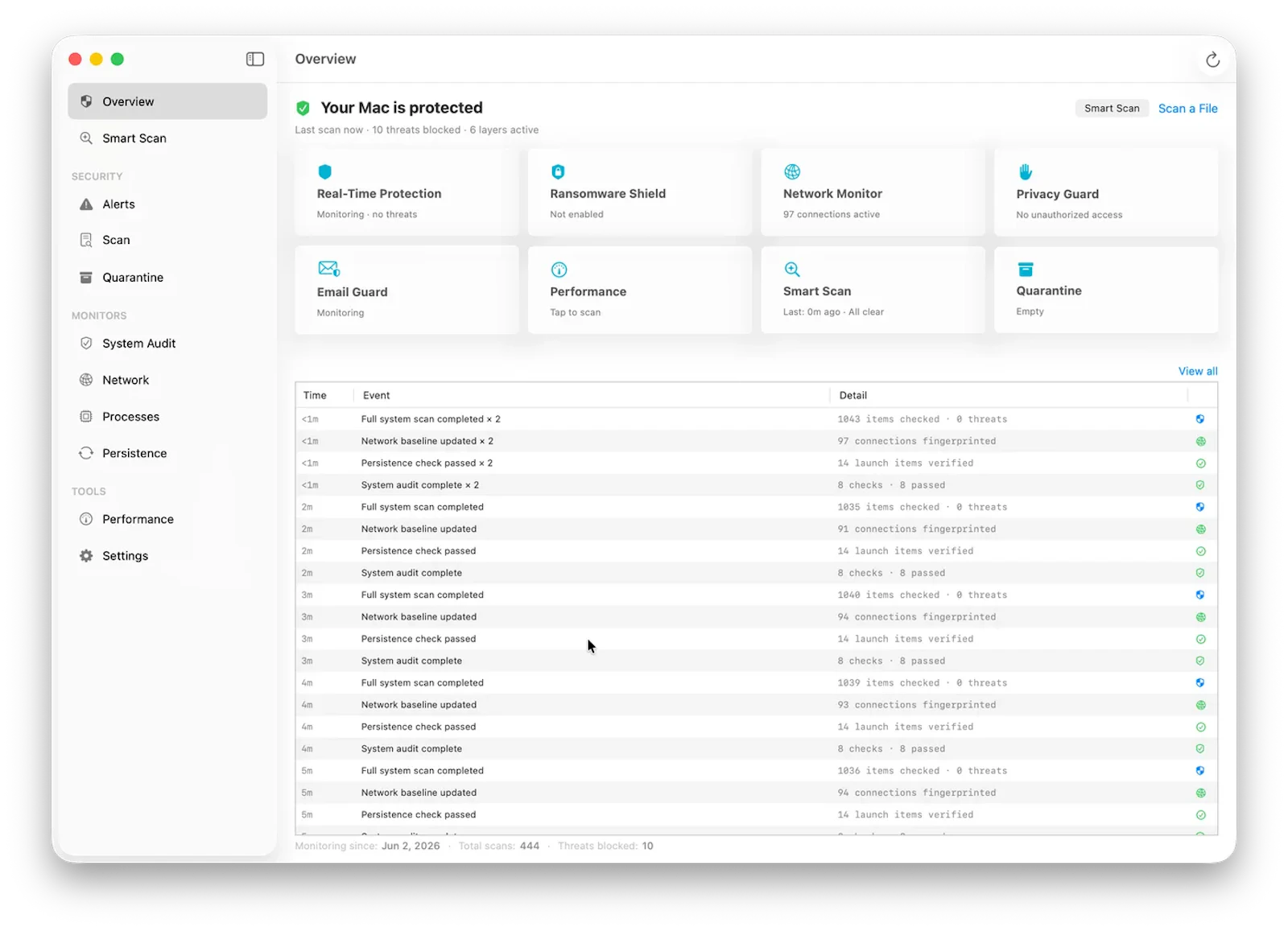Open the Persistence monitor
1288x931 pixels.
(167, 453)
